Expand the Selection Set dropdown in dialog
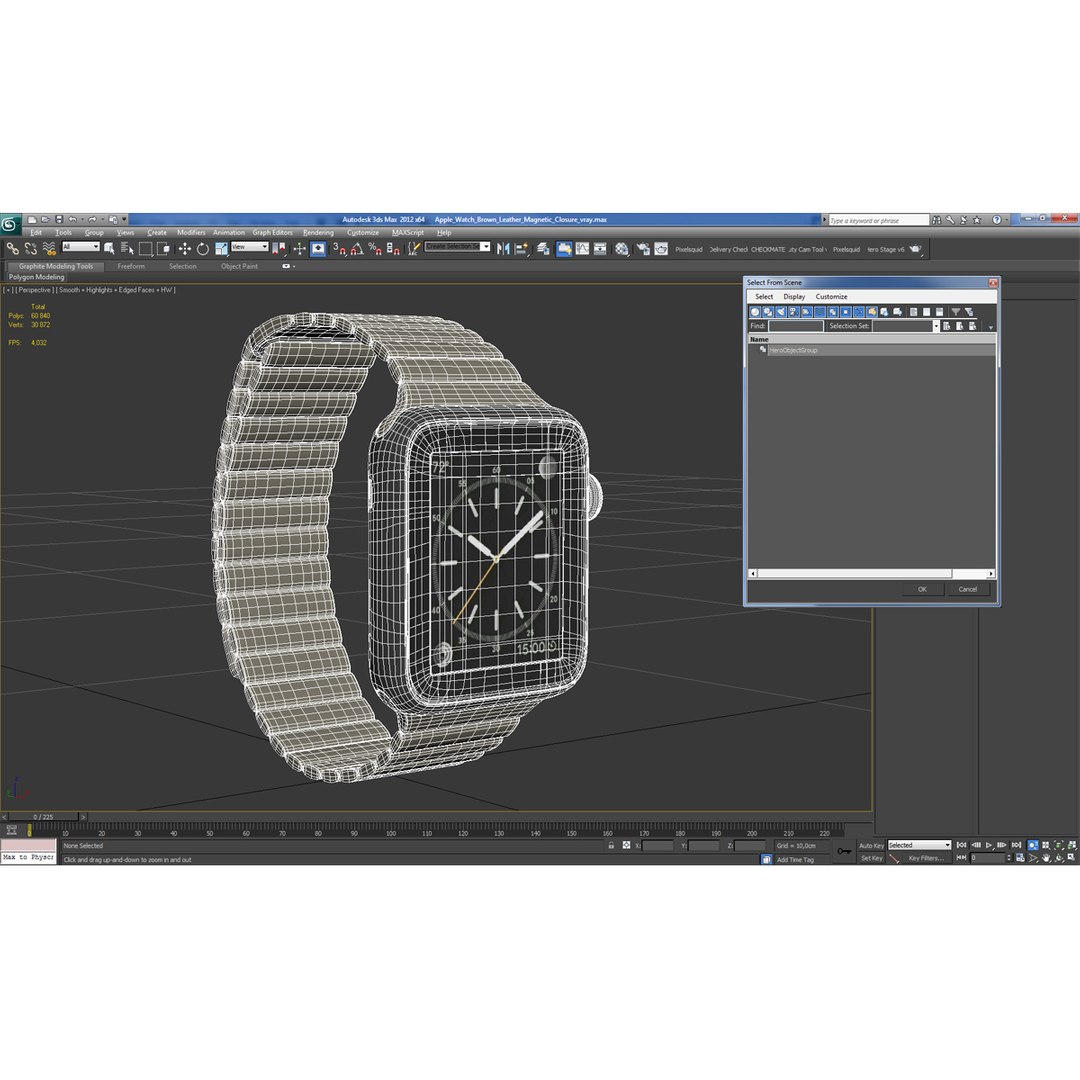1080x1080 pixels. pyautogui.click(x=936, y=326)
